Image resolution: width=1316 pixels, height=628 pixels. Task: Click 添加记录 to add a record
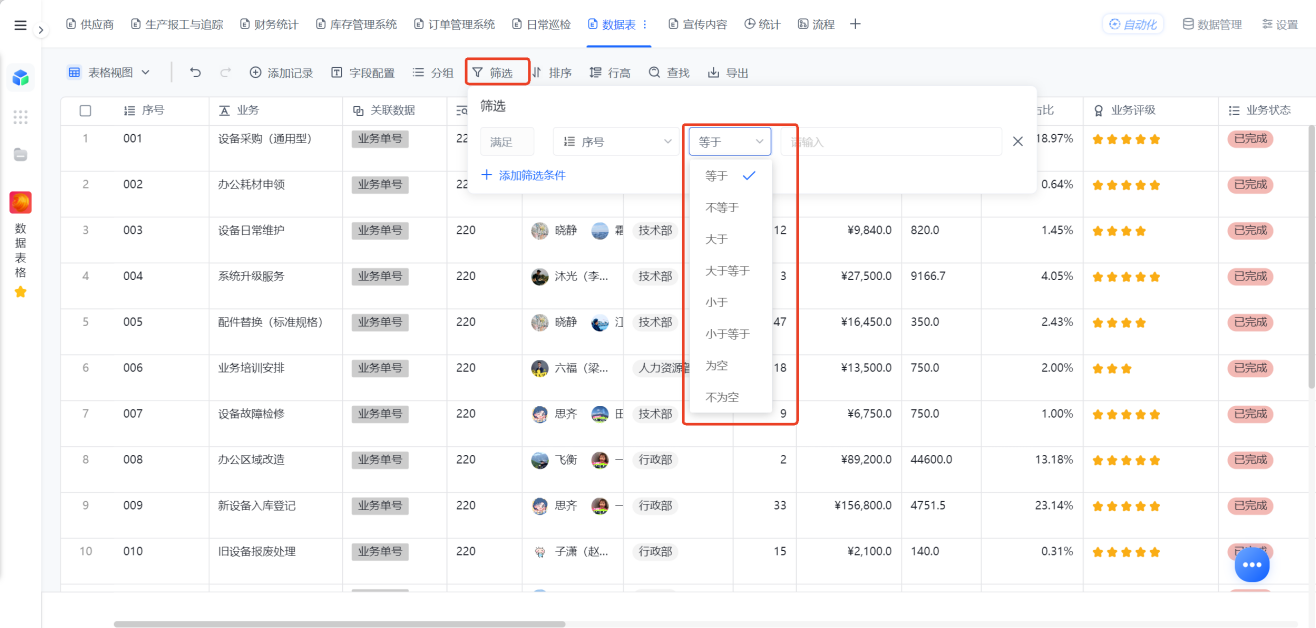281,72
